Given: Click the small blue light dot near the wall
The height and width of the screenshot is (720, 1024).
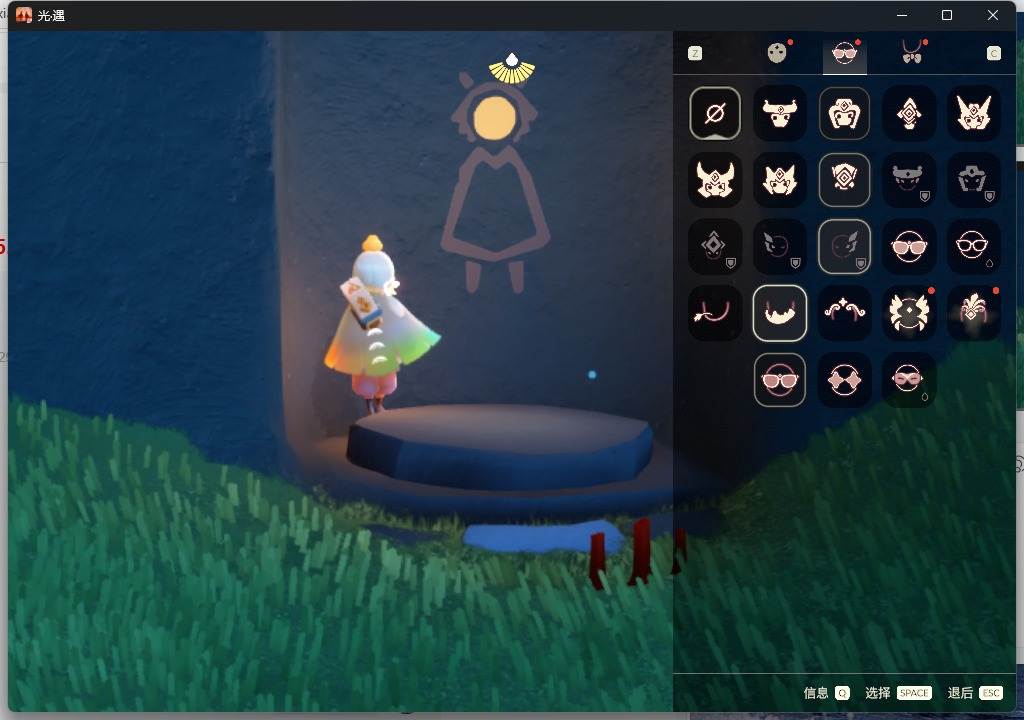Looking at the screenshot, I should [x=592, y=374].
